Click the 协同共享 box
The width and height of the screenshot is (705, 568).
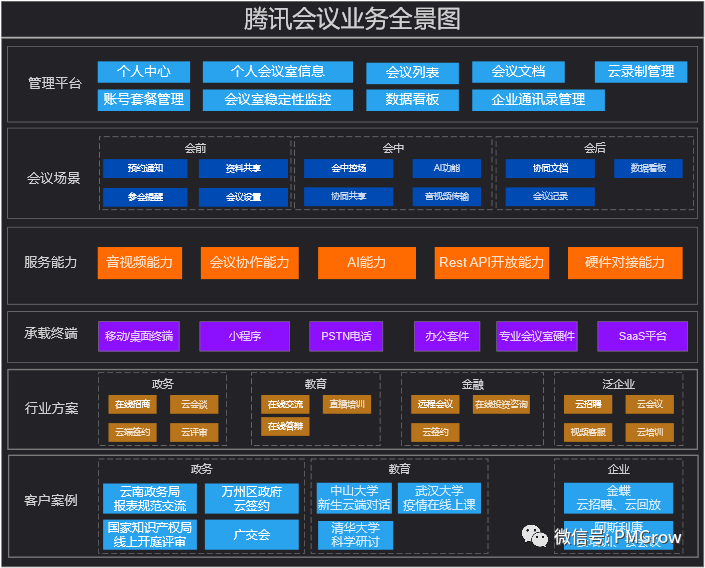(348, 197)
